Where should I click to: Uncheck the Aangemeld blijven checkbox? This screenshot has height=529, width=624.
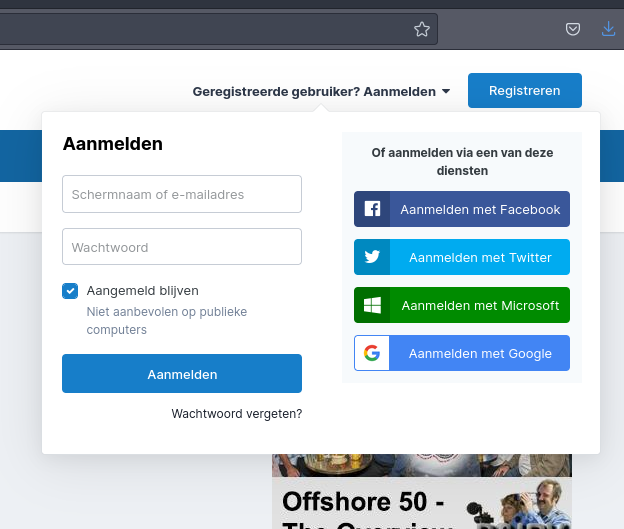(70, 291)
